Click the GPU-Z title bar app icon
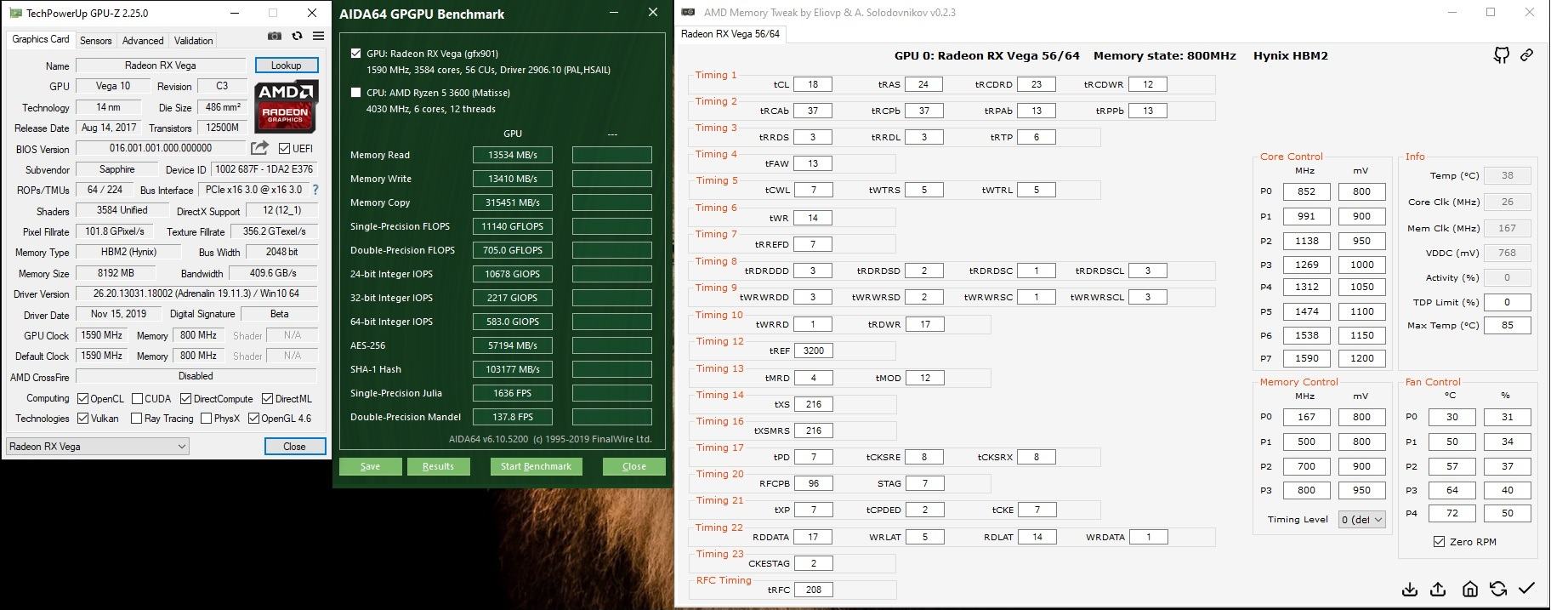The width and height of the screenshot is (1568, 610). [x=14, y=13]
